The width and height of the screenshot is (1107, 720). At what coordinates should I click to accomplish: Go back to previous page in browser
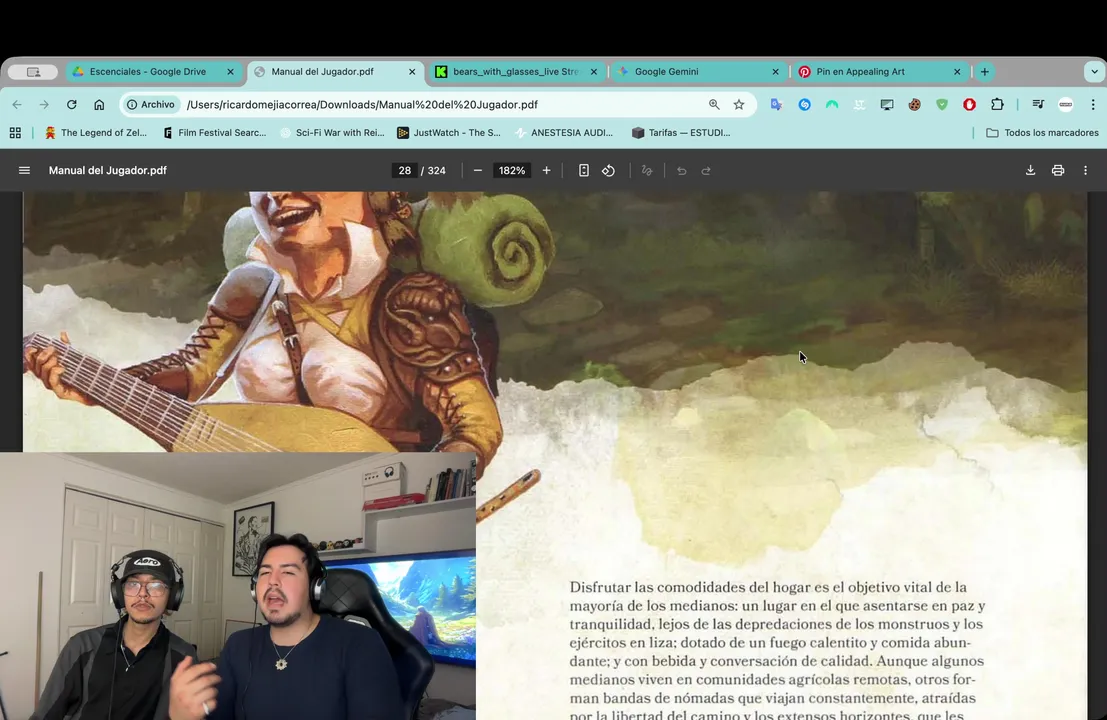pos(17,104)
